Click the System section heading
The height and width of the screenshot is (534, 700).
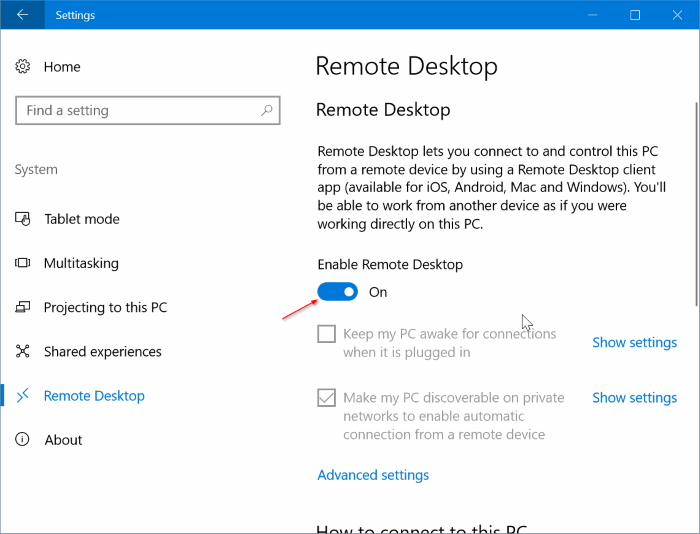point(36,169)
